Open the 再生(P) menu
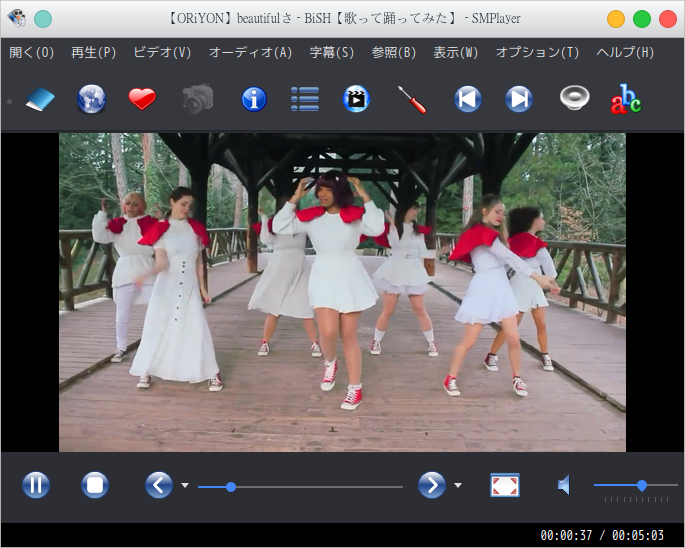Screen dimensions: 685x548 click(x=93, y=52)
